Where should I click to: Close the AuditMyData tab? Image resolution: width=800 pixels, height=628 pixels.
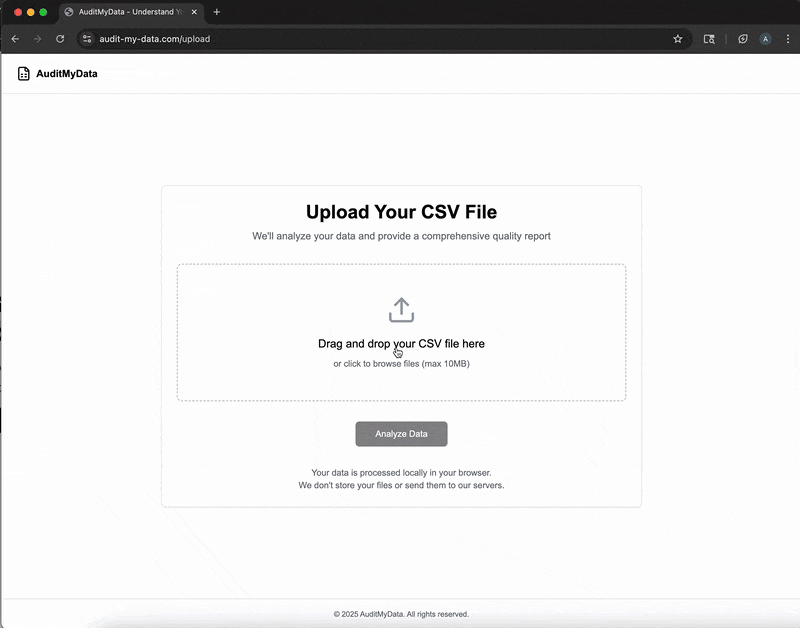[x=195, y=12]
